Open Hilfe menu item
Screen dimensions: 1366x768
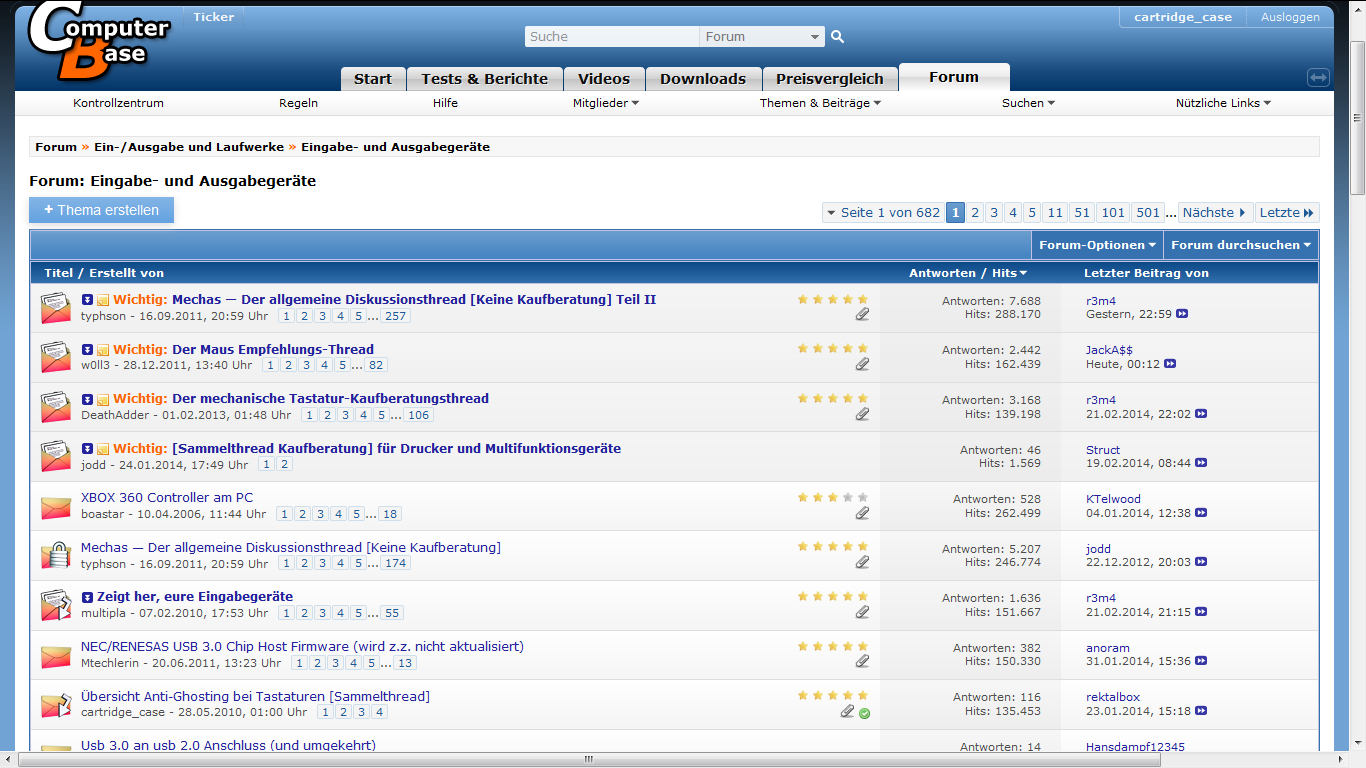446,103
